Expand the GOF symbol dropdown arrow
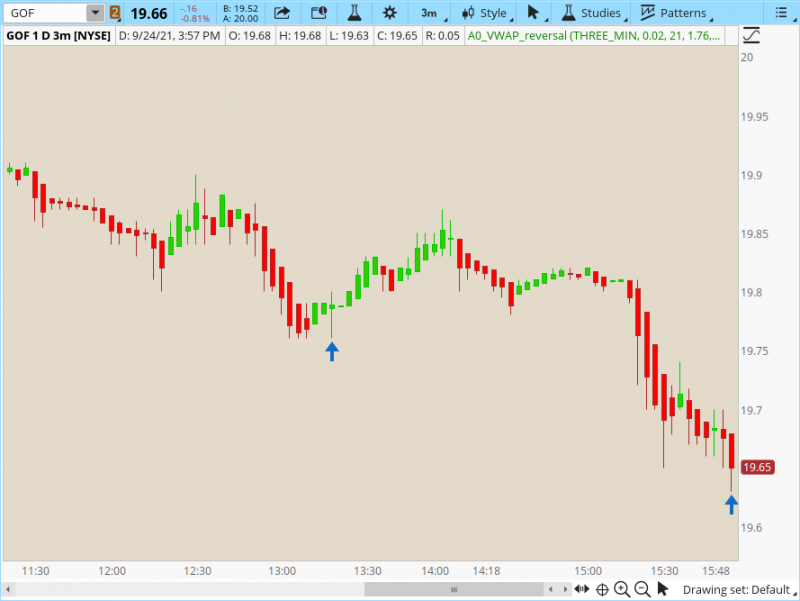800x601 pixels. pyautogui.click(x=94, y=13)
